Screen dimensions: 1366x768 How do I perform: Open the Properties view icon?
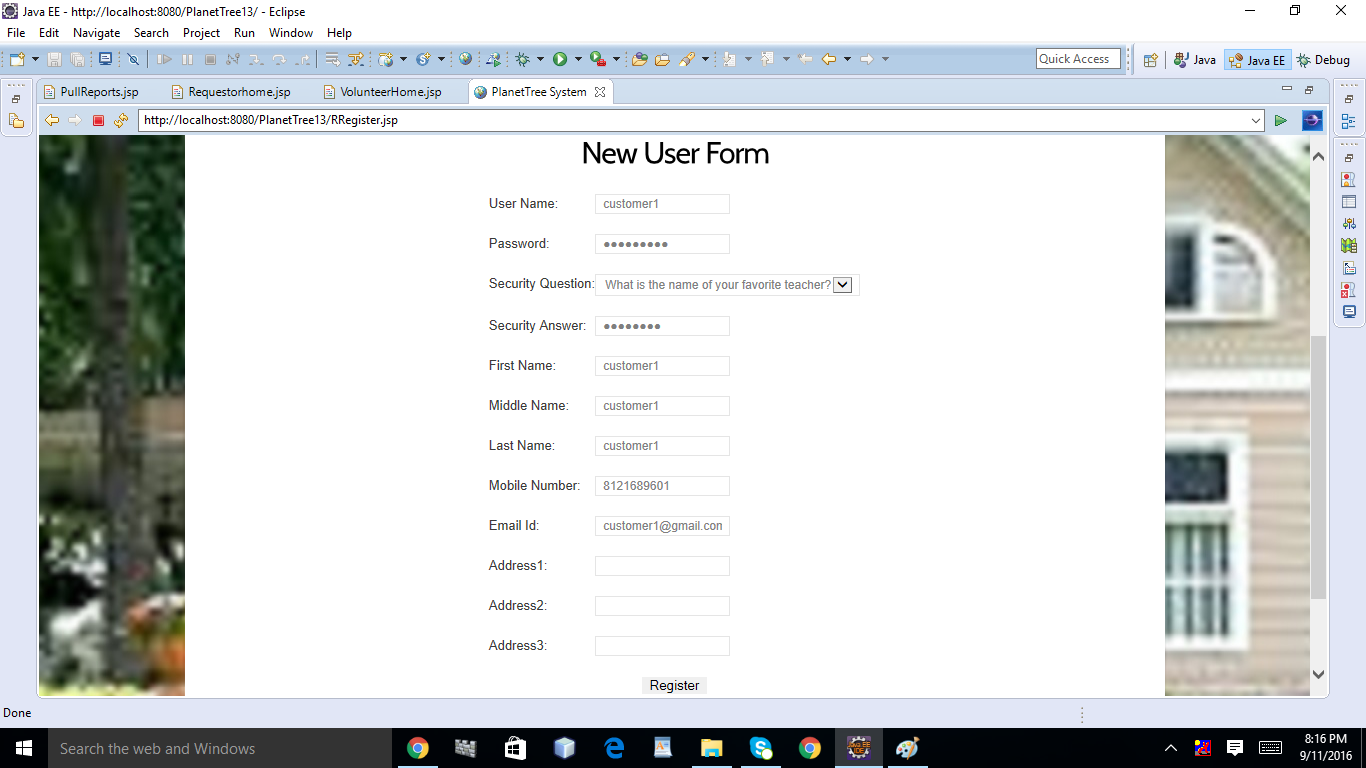pyautogui.click(x=1349, y=202)
